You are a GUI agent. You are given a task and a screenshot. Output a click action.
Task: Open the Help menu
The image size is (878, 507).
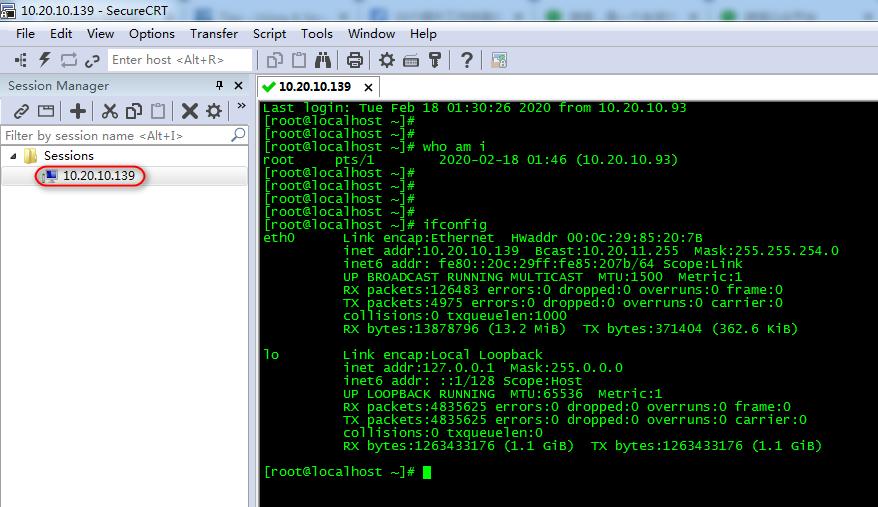tap(423, 34)
